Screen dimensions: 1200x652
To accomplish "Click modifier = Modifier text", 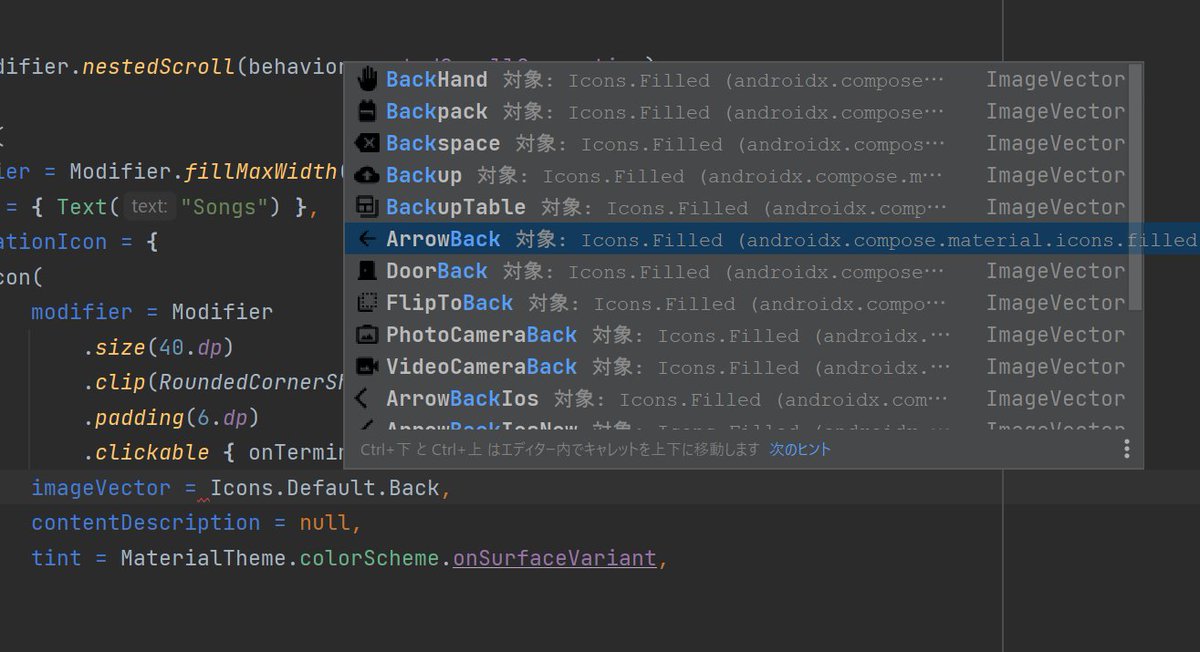I will click(x=152, y=312).
